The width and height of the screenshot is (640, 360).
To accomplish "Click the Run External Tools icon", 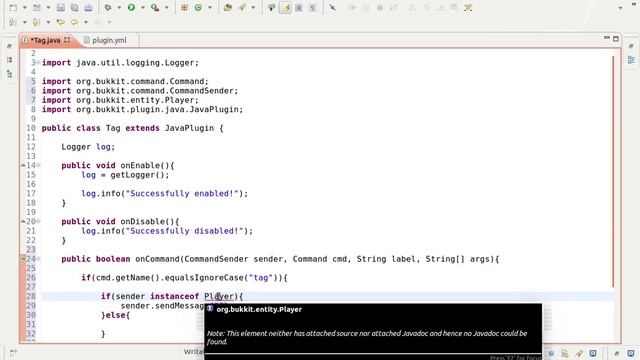I will pos(155,7).
